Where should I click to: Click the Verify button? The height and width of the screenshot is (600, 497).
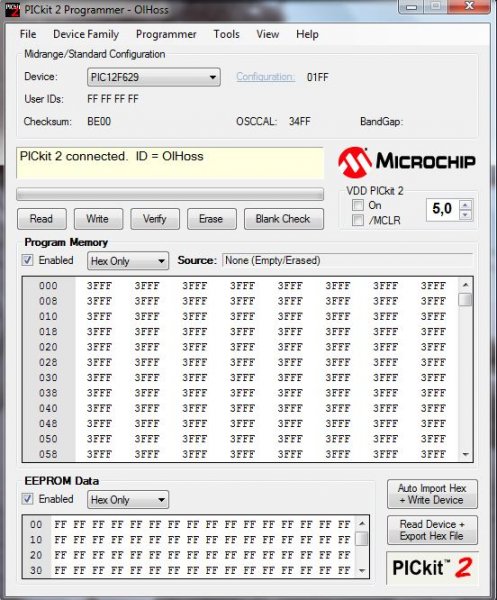tap(155, 219)
